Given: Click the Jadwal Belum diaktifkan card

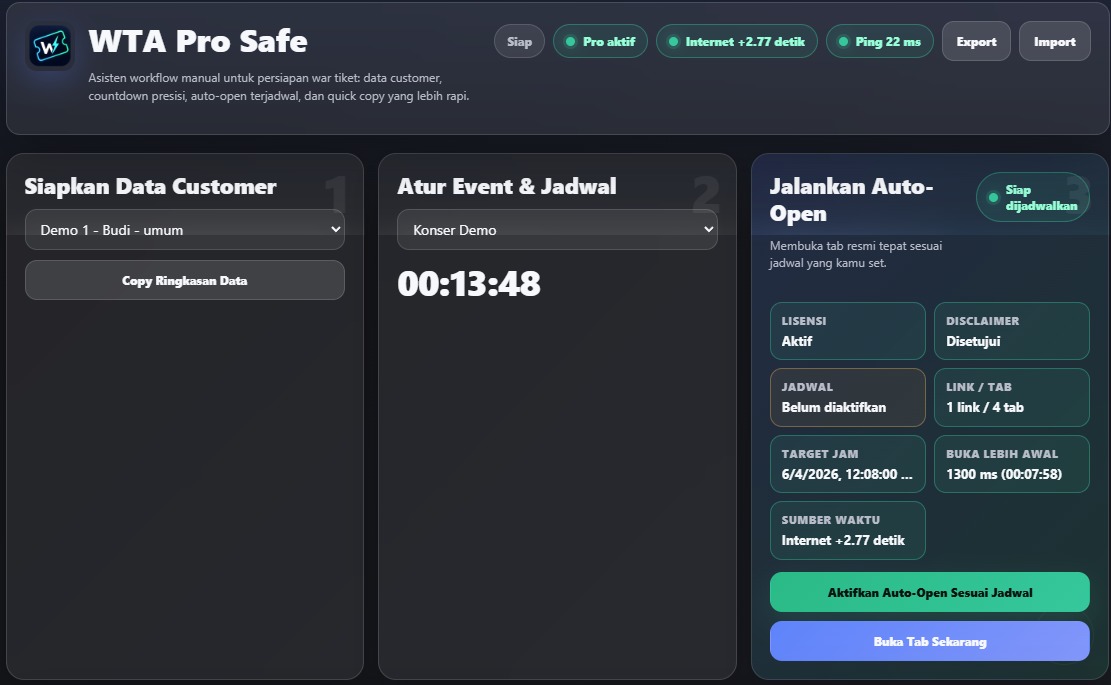Looking at the screenshot, I should coord(847,397).
